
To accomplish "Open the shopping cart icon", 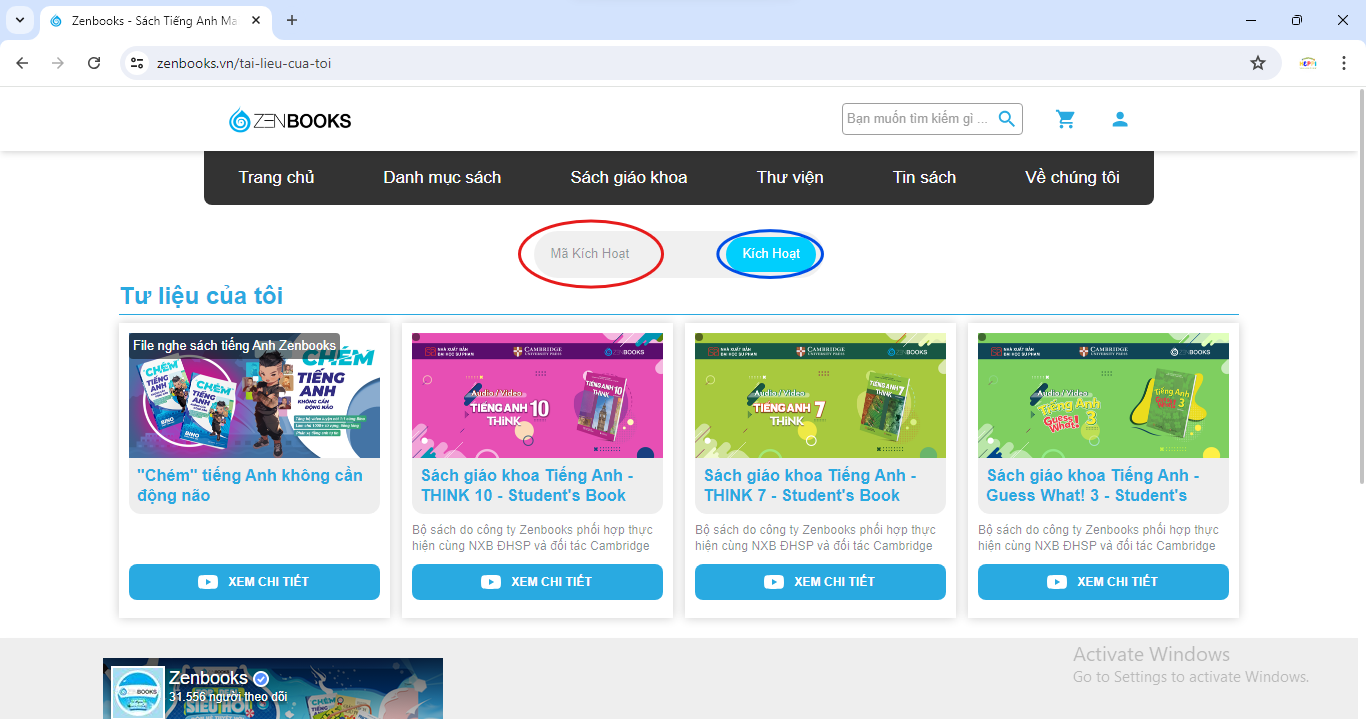I will [1066, 119].
